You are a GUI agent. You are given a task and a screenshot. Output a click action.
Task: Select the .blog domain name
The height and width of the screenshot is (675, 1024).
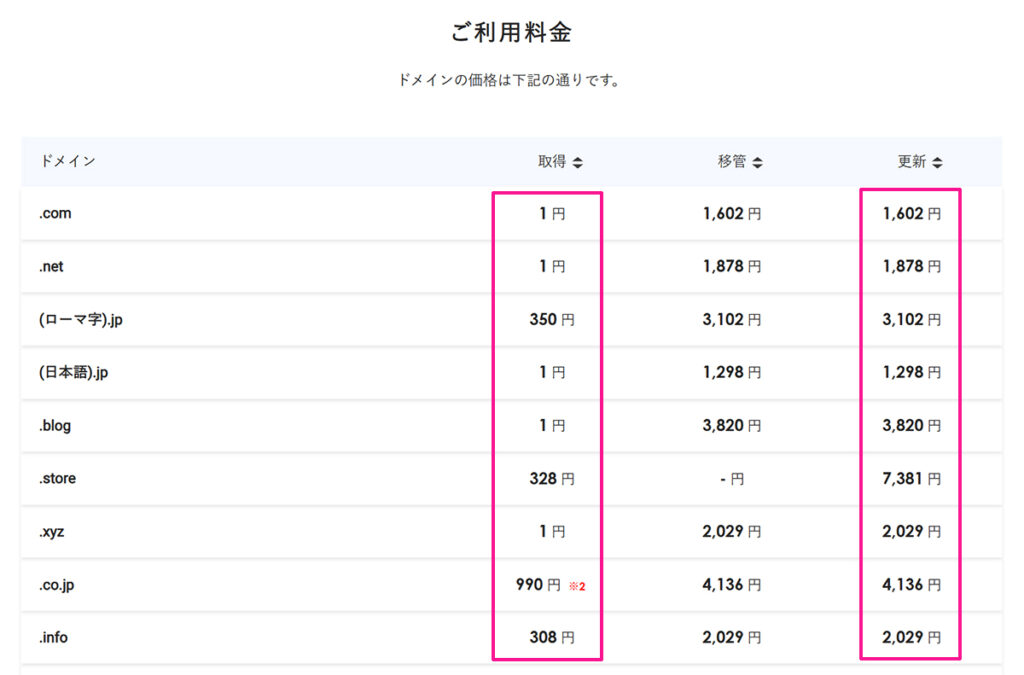55,426
